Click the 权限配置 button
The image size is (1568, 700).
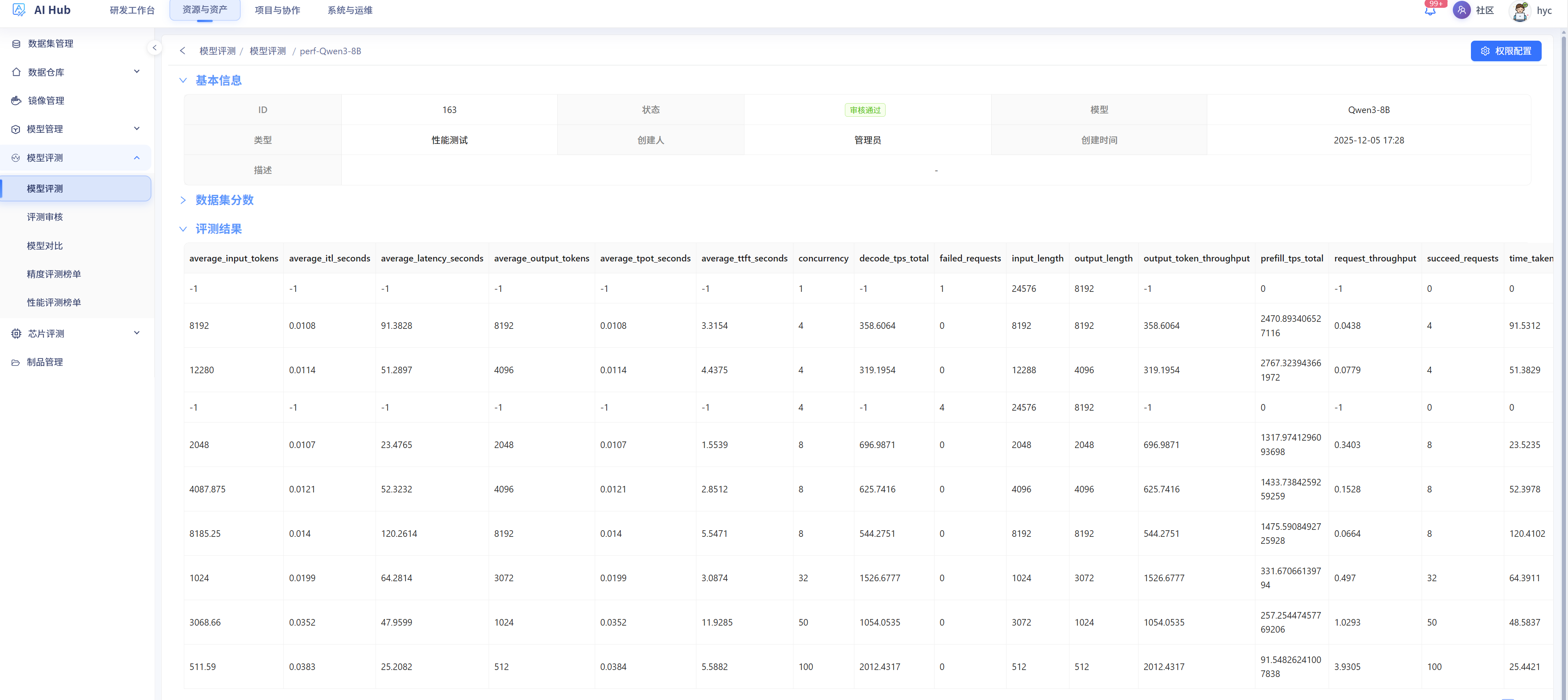pyautogui.click(x=1505, y=51)
